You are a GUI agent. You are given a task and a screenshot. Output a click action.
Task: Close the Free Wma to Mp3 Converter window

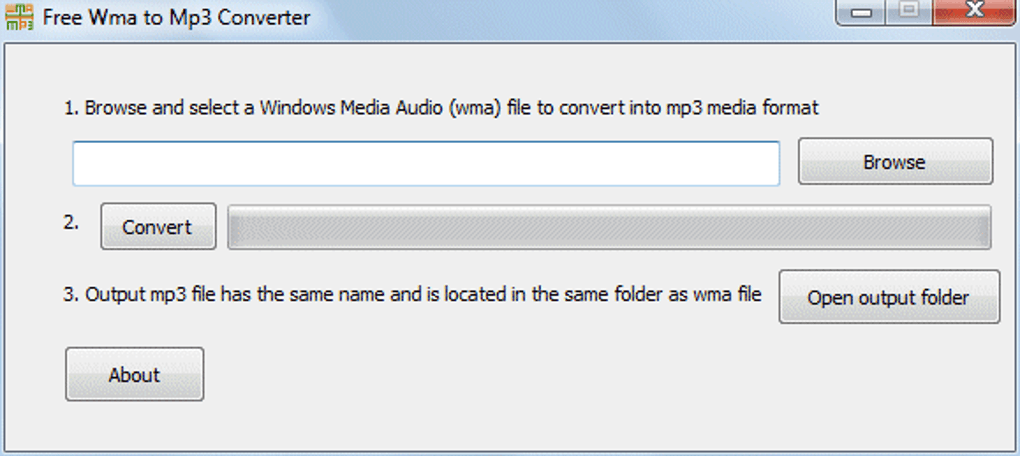[973, 12]
